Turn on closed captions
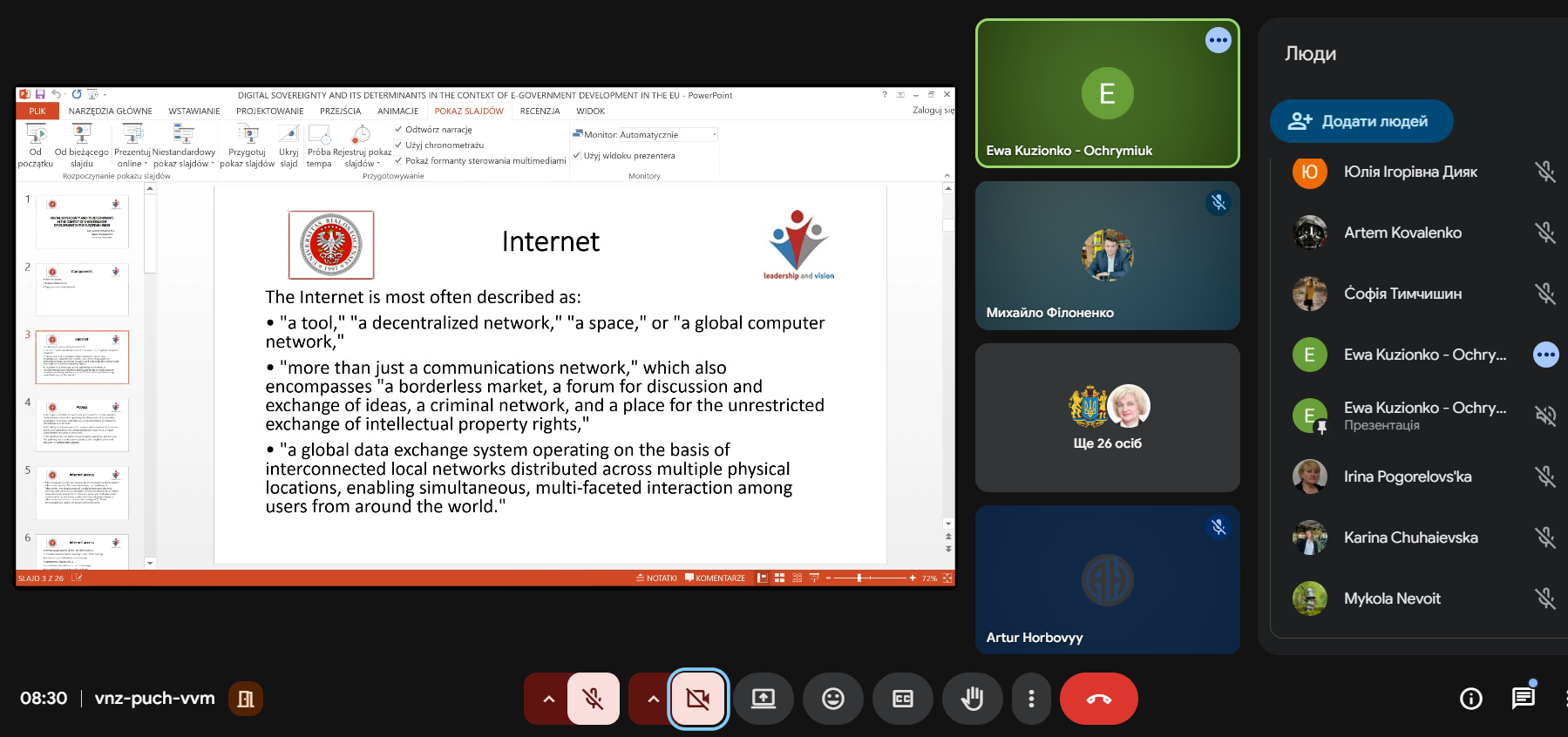1568x737 pixels. (x=903, y=699)
